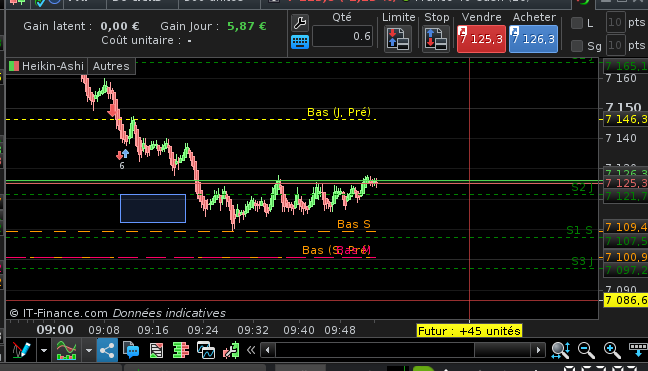Select the pencil drawing tool
Image resolution: width=648 pixels, height=371 pixels.
click(x=21, y=350)
